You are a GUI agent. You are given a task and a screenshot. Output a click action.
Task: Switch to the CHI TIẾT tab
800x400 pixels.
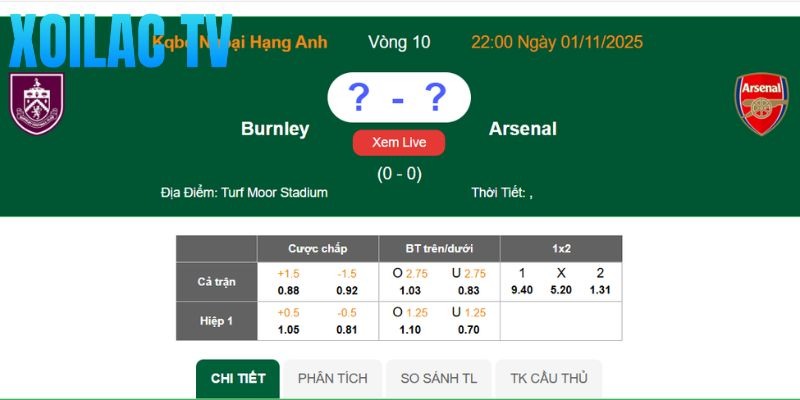click(238, 378)
